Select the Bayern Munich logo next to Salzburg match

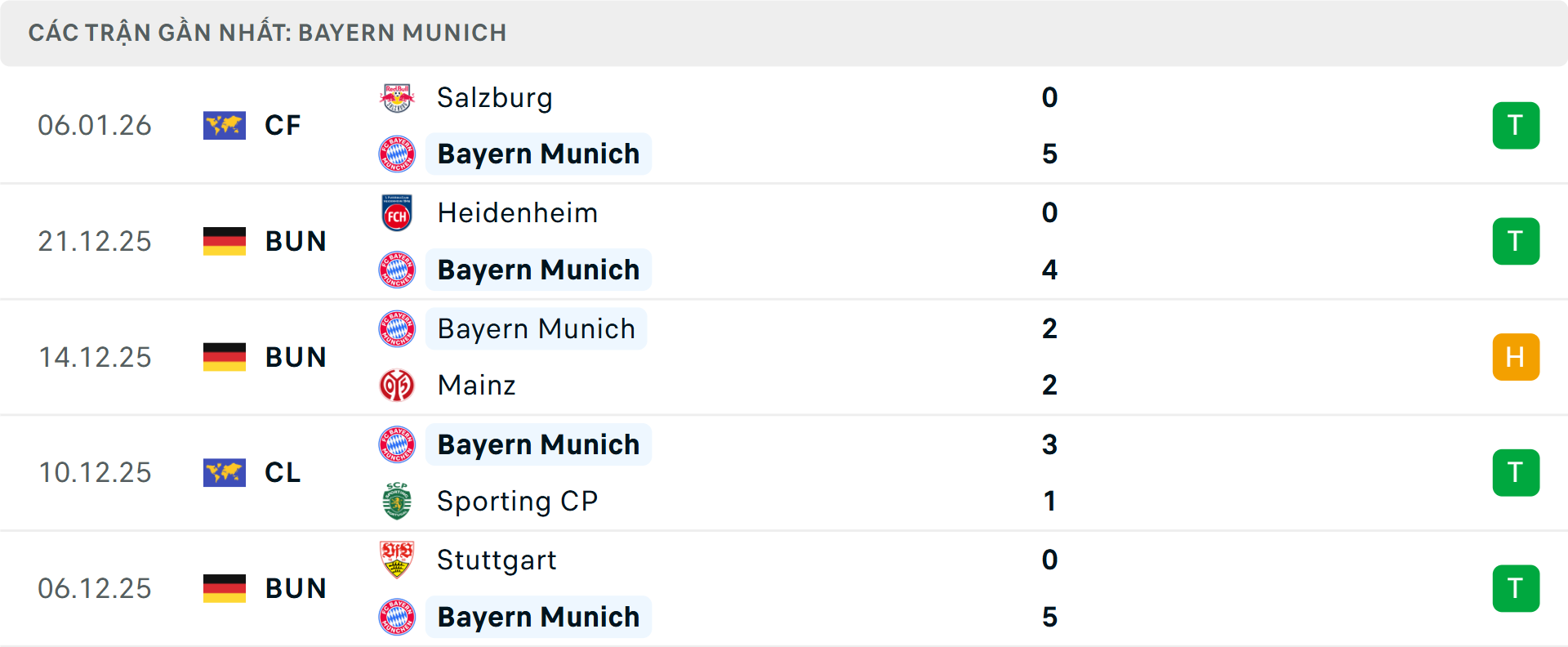[398, 154]
